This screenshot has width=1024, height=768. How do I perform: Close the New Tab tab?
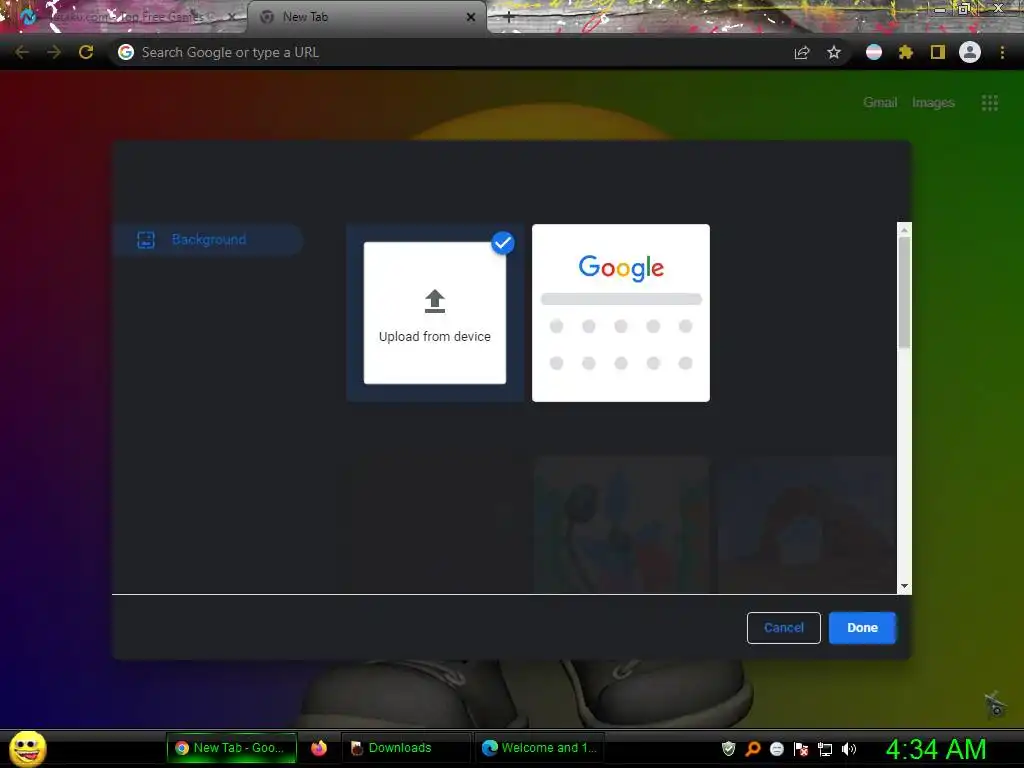point(471,17)
